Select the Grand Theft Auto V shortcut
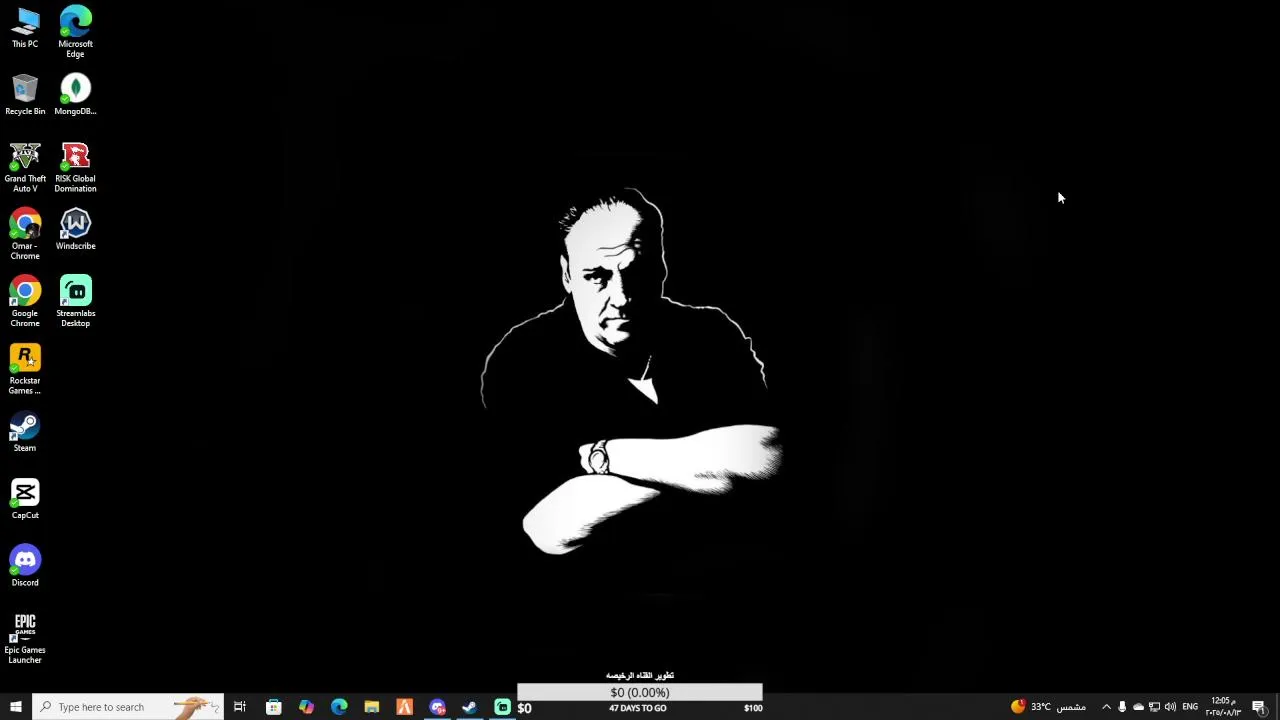This screenshot has width=1280, height=720. point(25,167)
